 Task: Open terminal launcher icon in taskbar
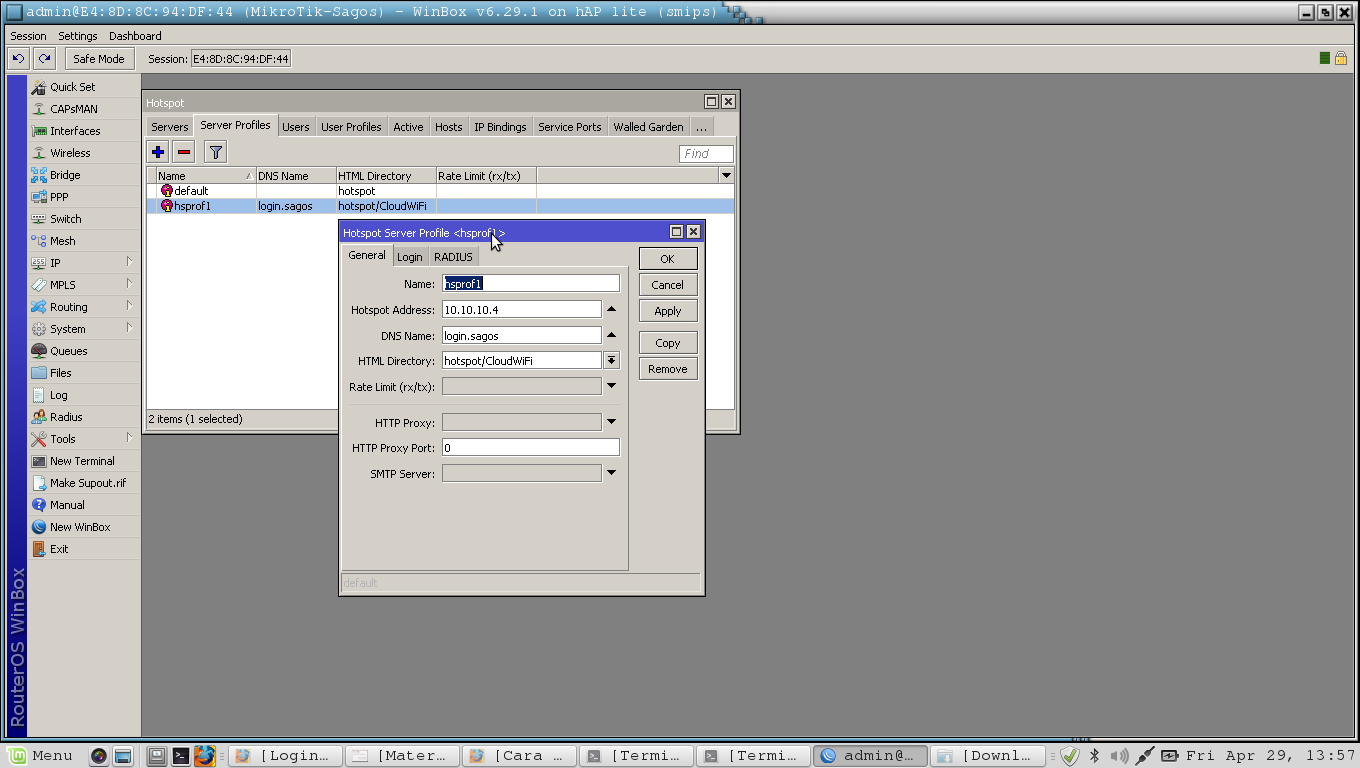(x=181, y=756)
